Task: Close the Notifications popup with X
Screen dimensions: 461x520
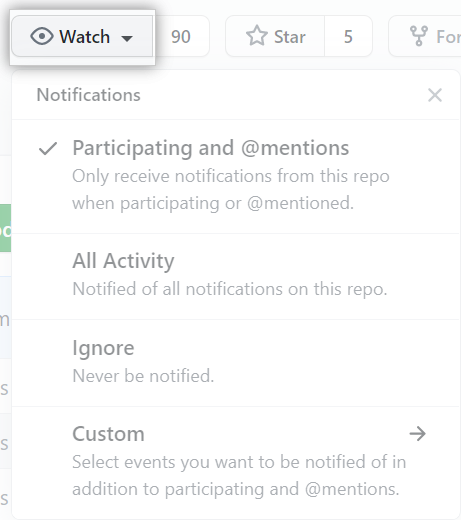Action: tap(435, 95)
